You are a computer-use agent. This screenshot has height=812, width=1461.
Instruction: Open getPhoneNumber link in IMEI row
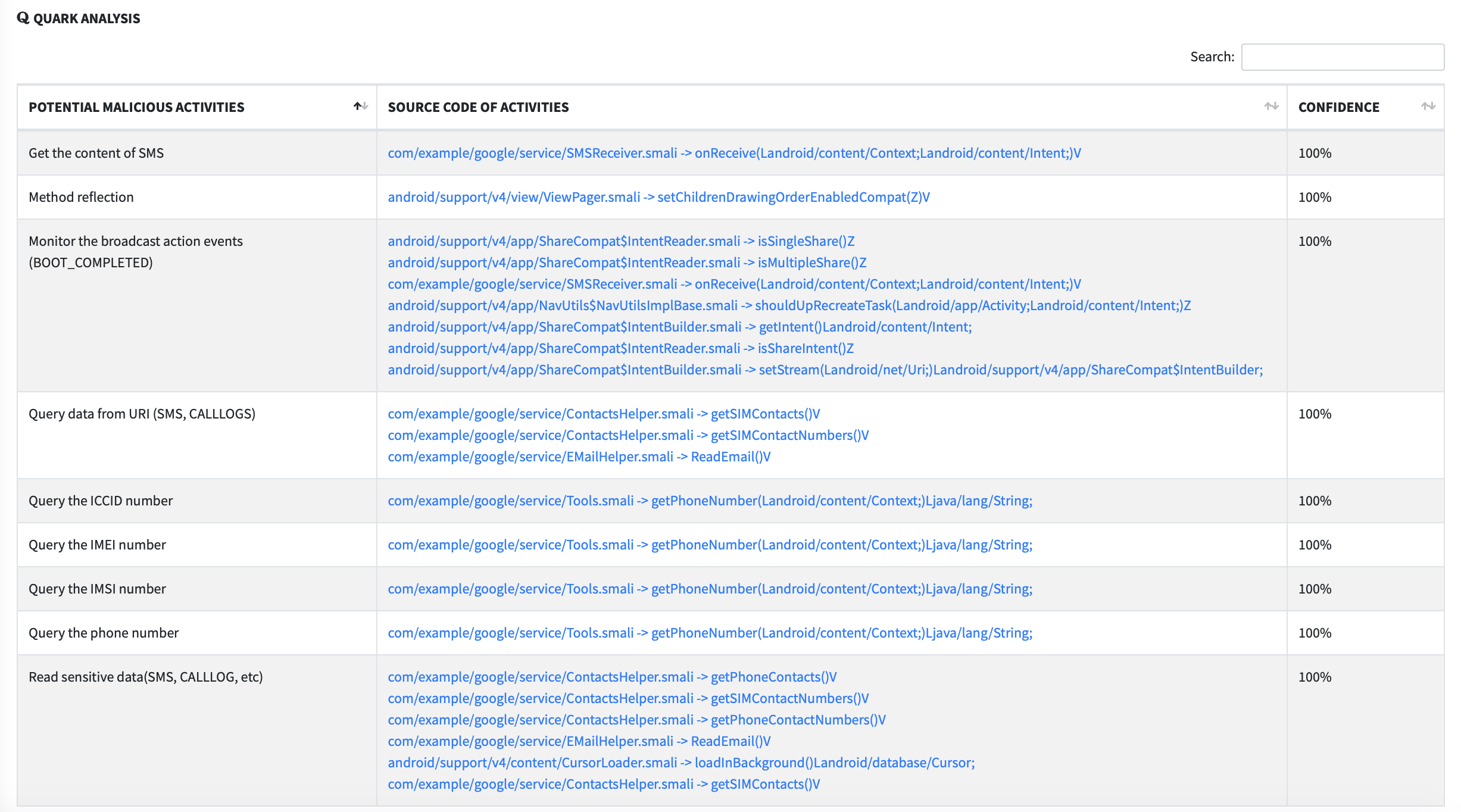(x=710, y=545)
